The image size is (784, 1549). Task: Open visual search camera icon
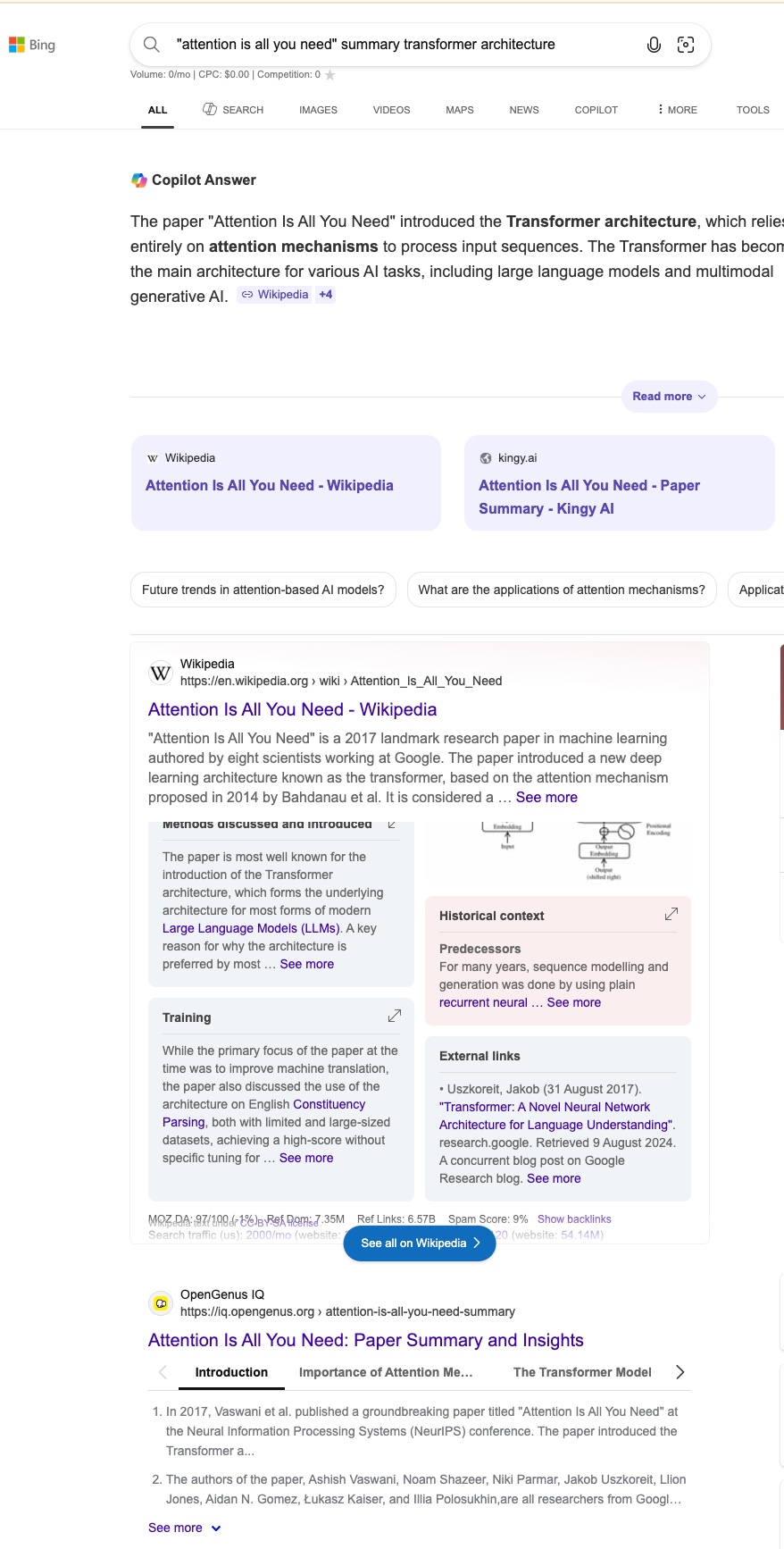tap(686, 45)
